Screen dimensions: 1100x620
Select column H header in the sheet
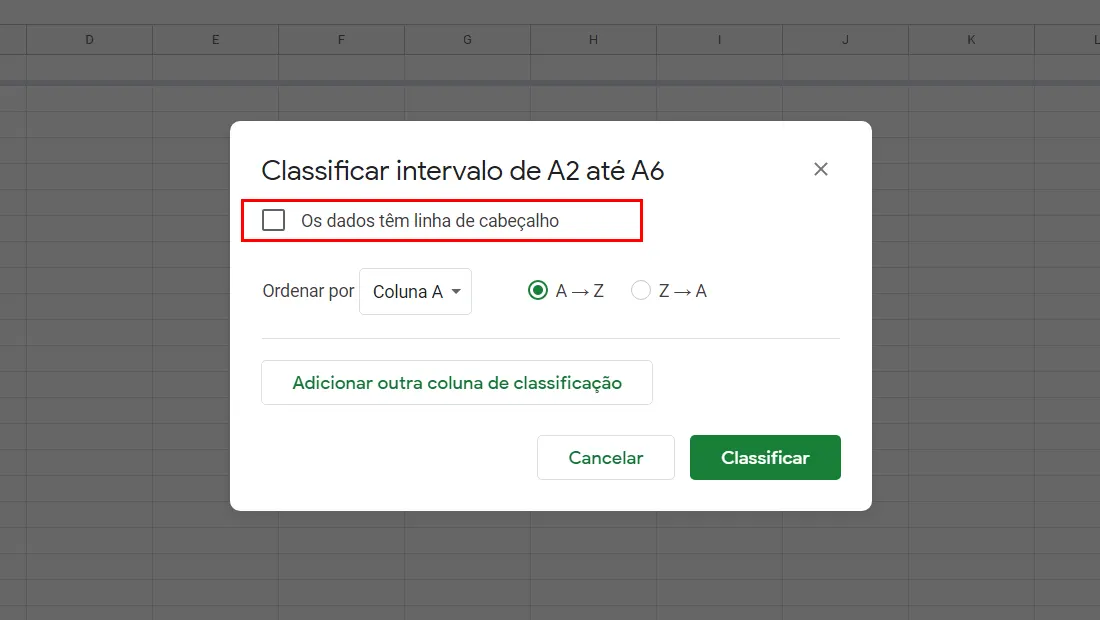pyautogui.click(x=593, y=40)
